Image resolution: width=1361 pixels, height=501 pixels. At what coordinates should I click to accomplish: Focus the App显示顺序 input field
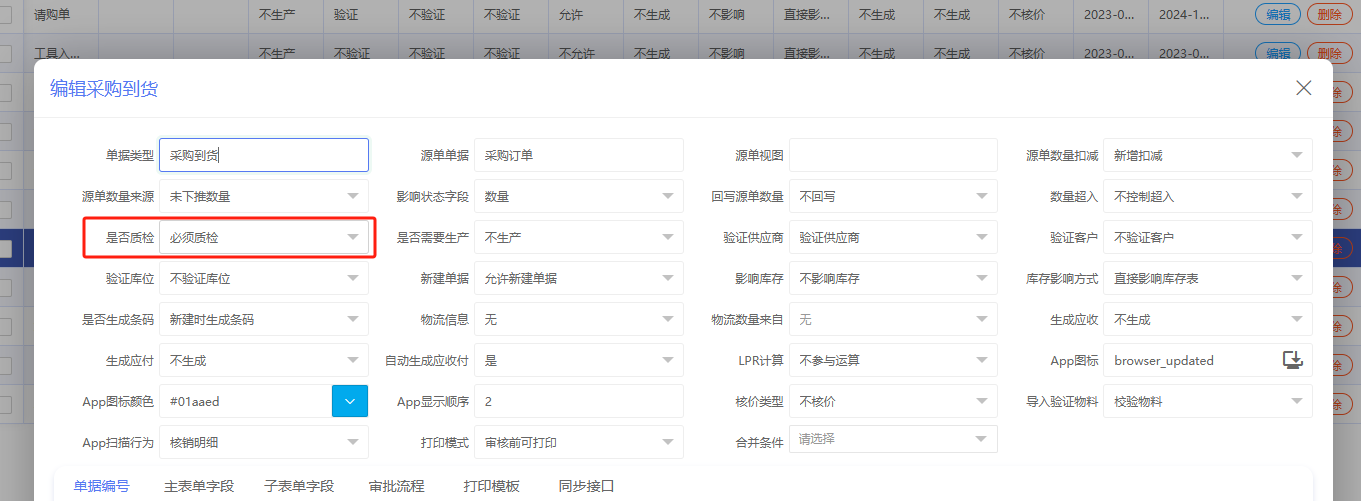(578, 401)
